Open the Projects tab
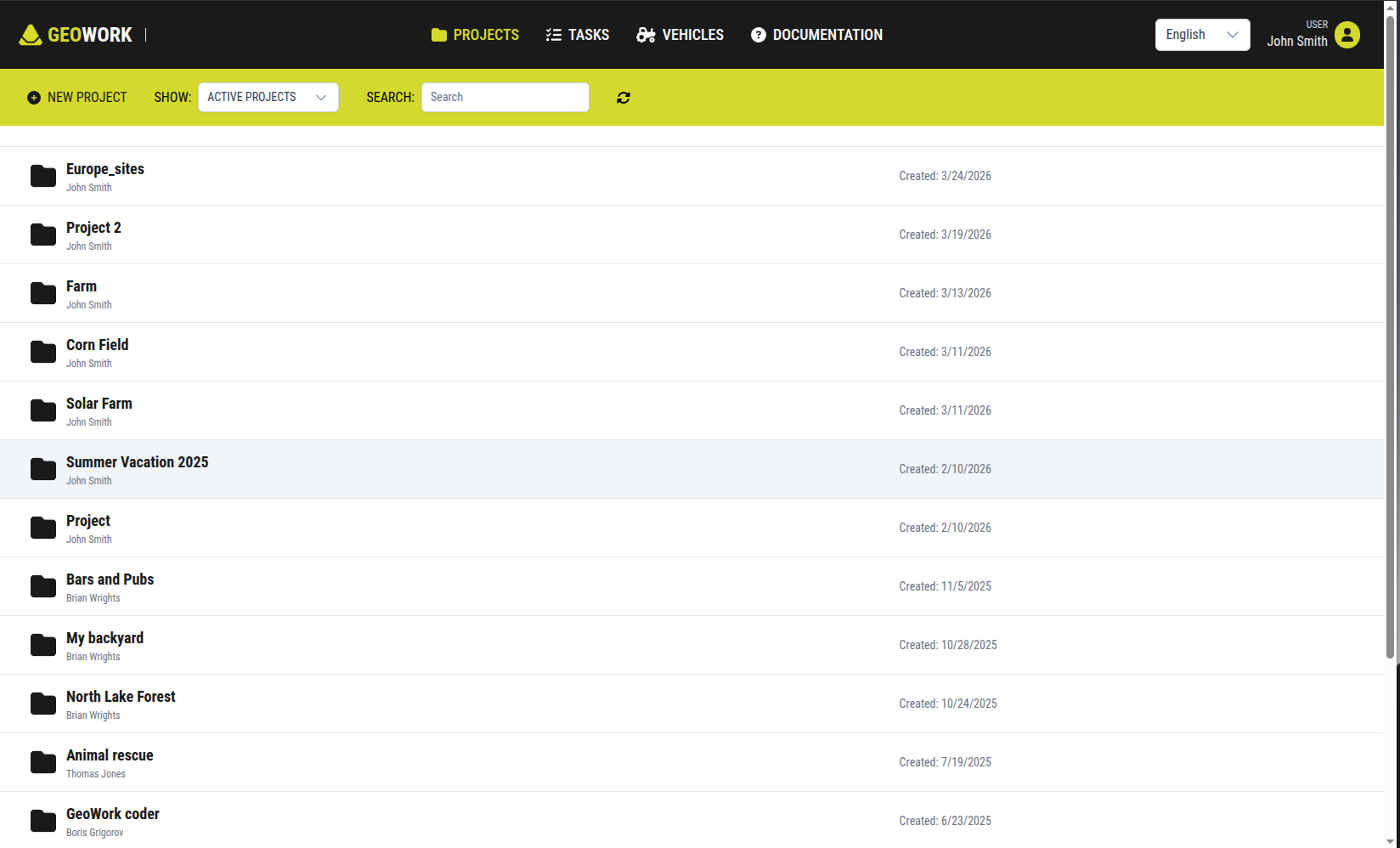 pos(475,35)
